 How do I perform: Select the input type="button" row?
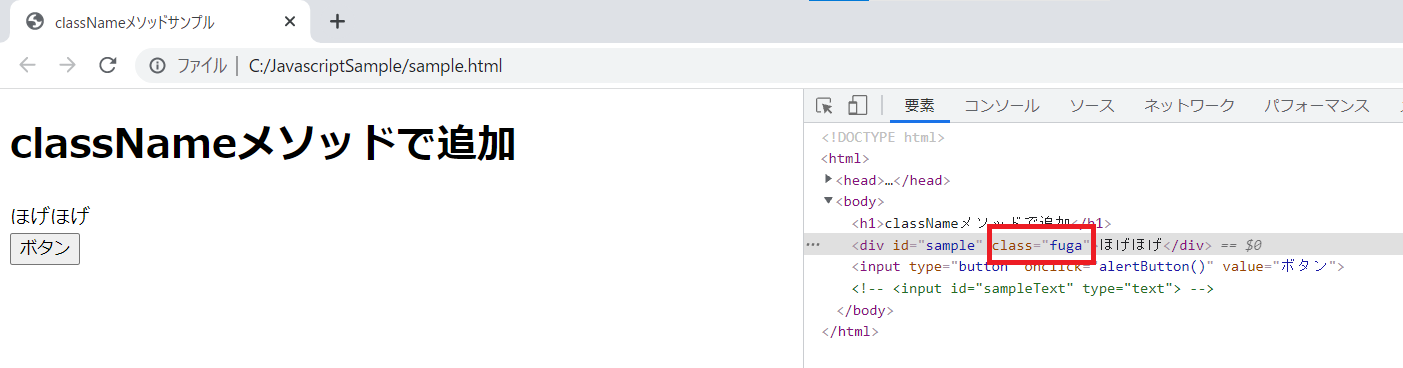[1098, 267]
